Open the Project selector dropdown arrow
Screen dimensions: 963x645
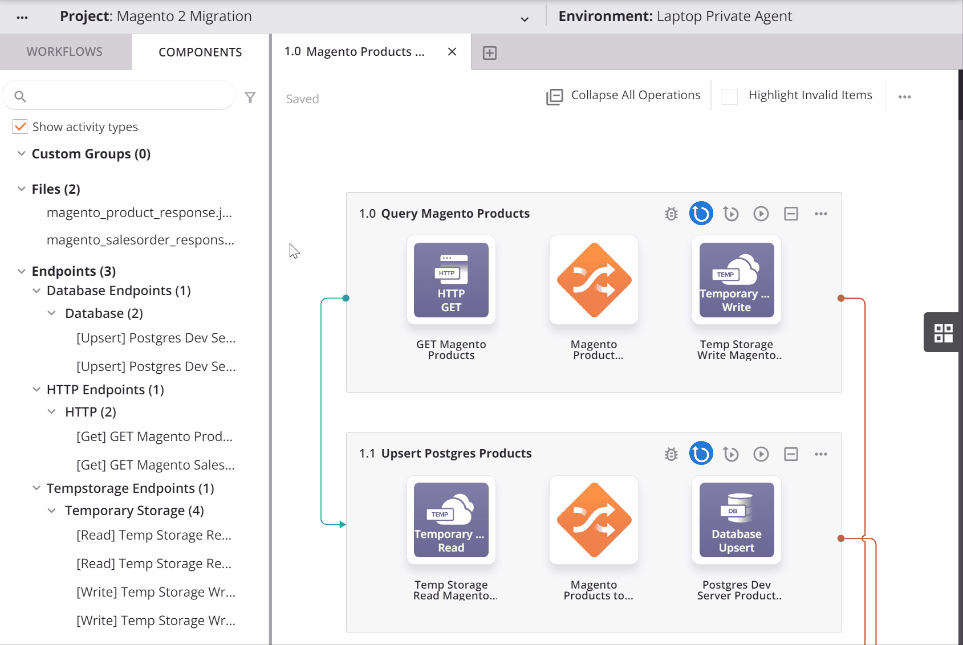click(524, 18)
